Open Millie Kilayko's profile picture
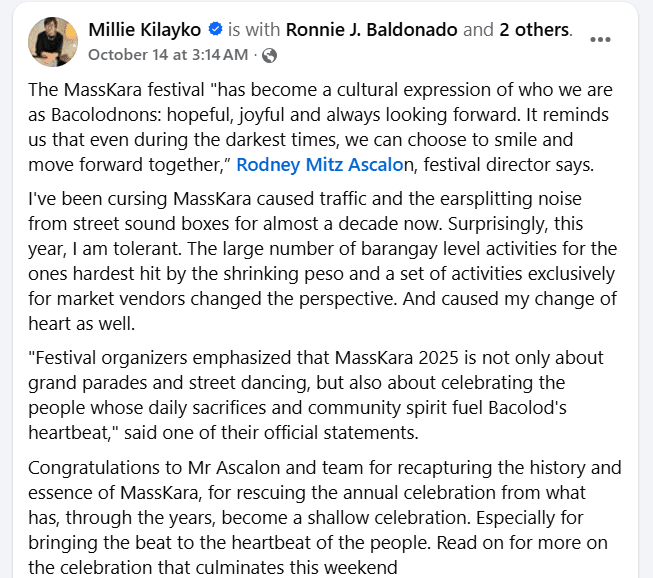Viewport: 653px width, 578px height. coord(53,41)
